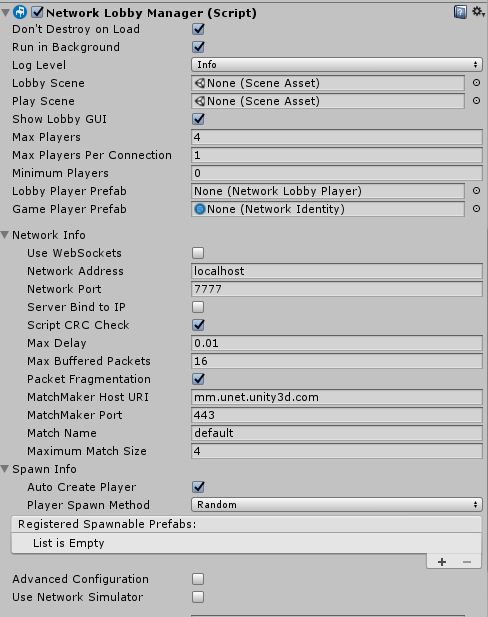Screen dimensions: 488x617
Task: Toggle Packet Fragmentation checkbox
Action: [x=198, y=379]
